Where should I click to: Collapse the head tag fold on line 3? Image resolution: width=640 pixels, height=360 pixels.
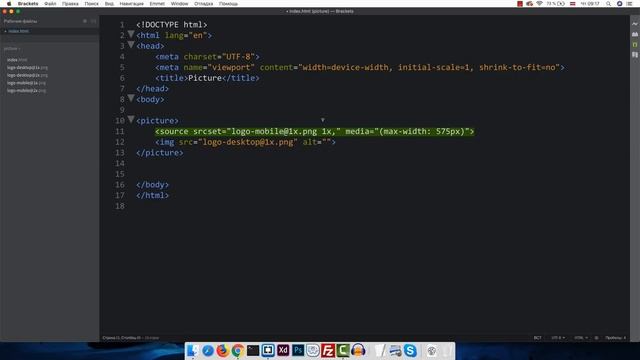[131, 44]
